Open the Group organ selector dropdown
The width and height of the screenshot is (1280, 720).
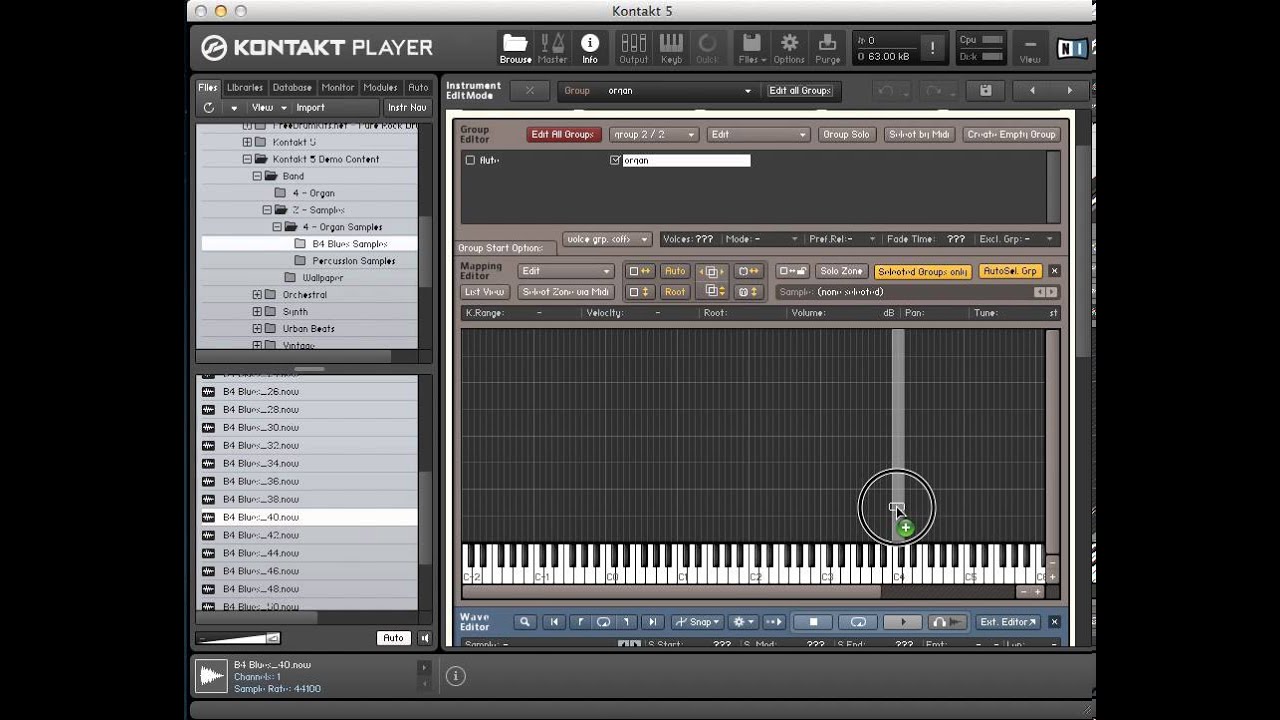pos(678,90)
